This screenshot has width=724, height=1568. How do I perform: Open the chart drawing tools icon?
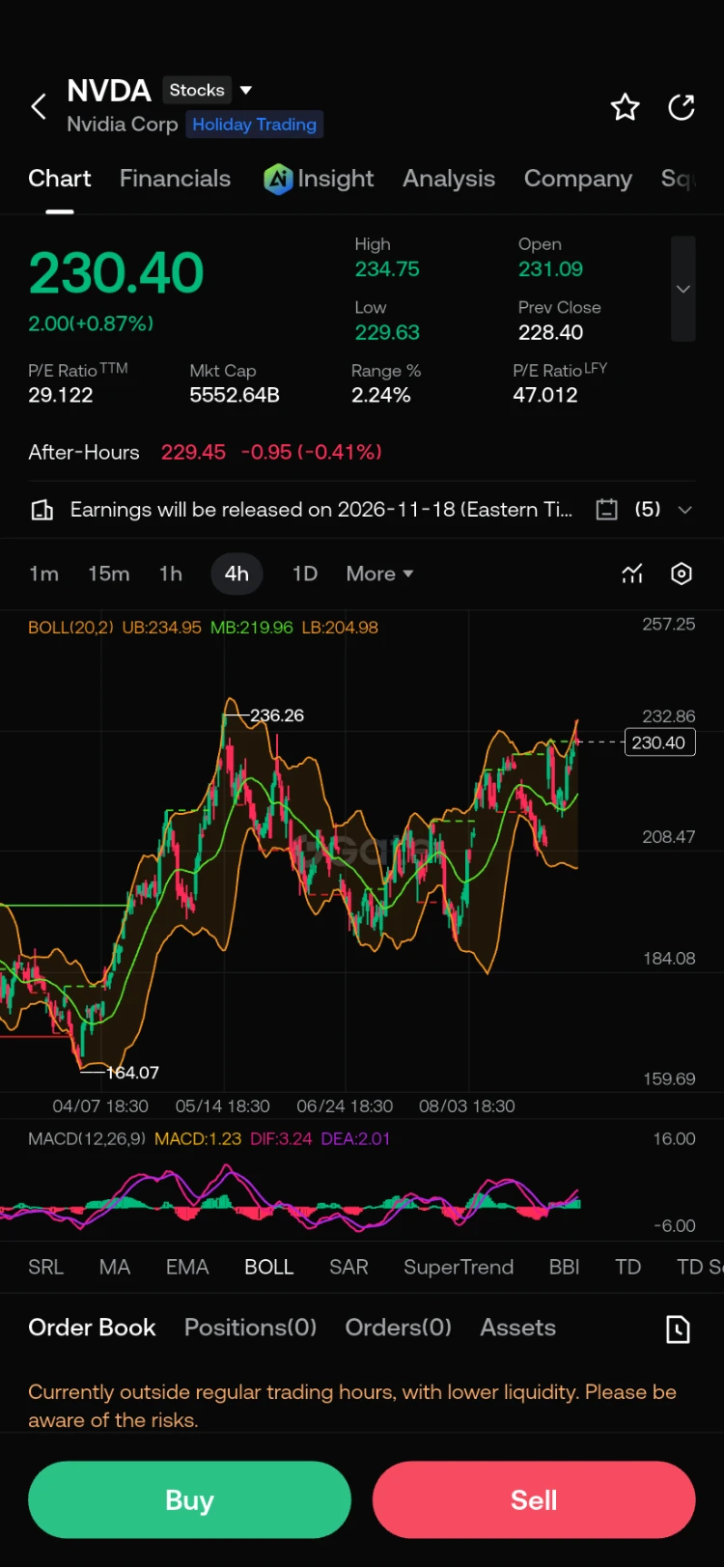632,574
